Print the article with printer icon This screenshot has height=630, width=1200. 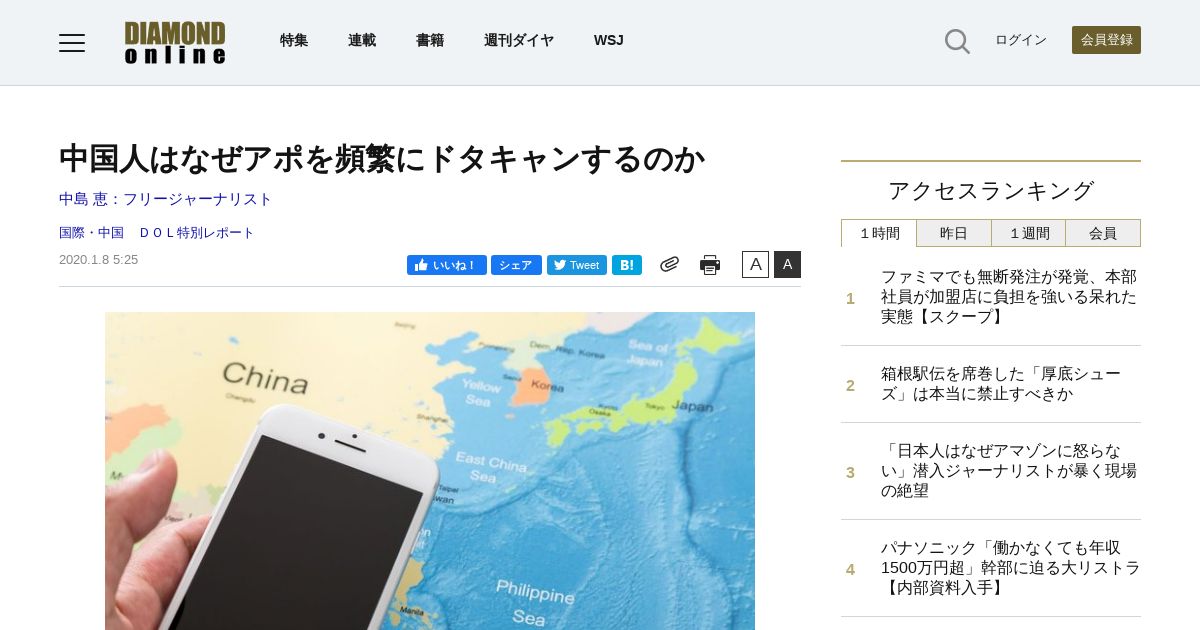click(x=710, y=265)
